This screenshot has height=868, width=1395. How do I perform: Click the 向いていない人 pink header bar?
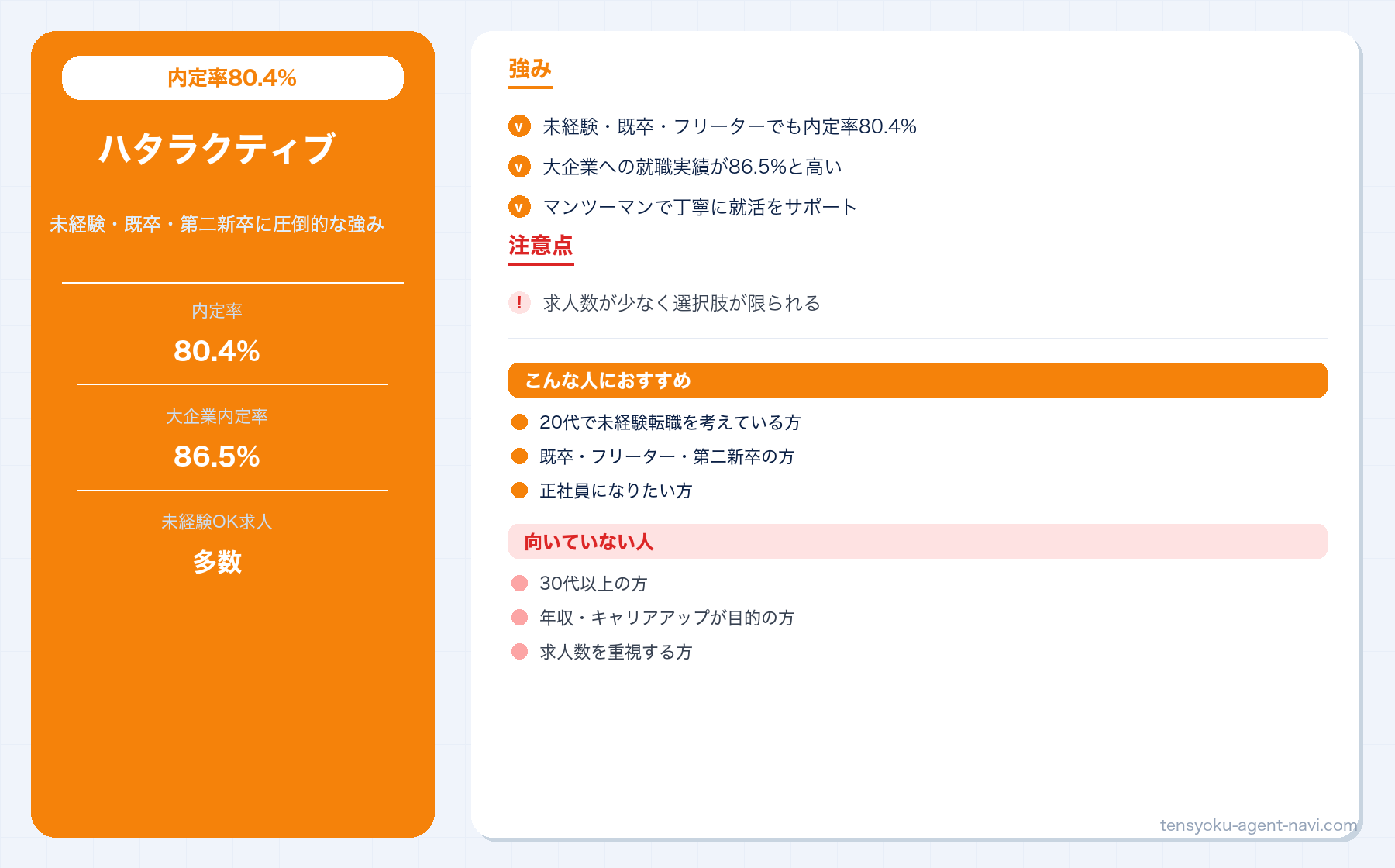click(x=918, y=542)
